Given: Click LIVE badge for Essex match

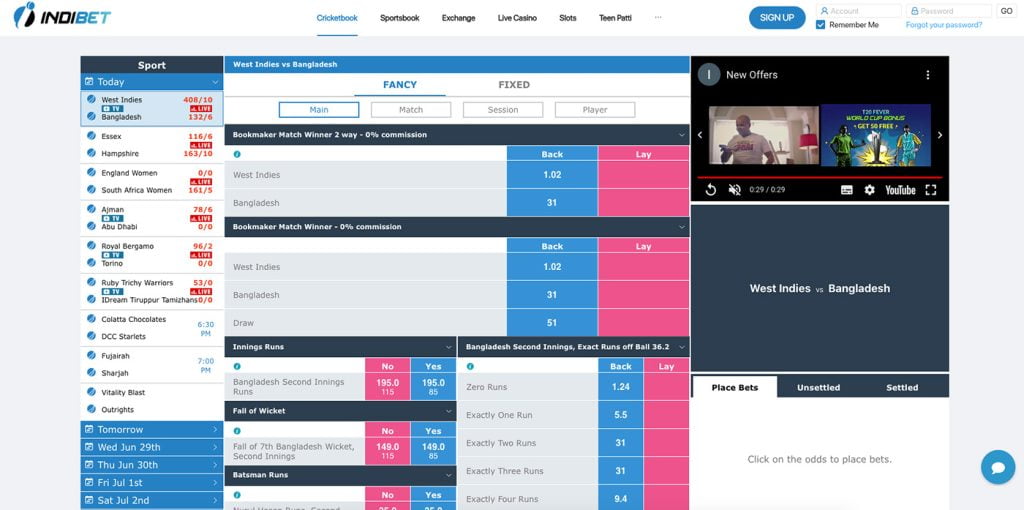Looking at the screenshot, I should tap(201, 145).
